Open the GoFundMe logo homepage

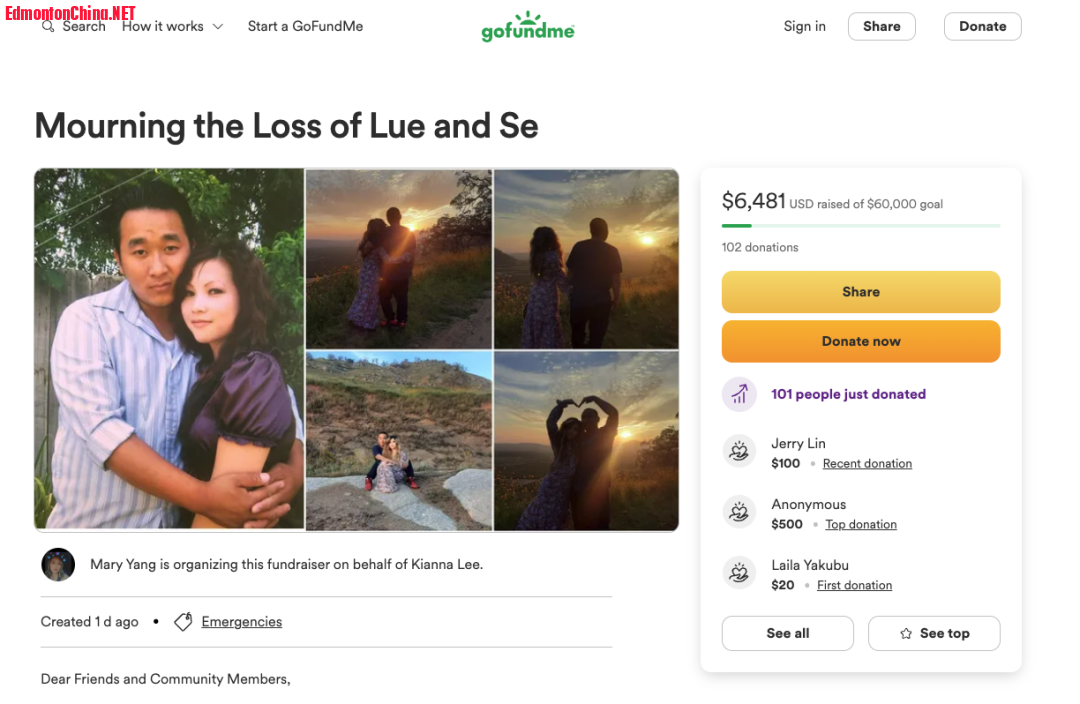click(528, 26)
